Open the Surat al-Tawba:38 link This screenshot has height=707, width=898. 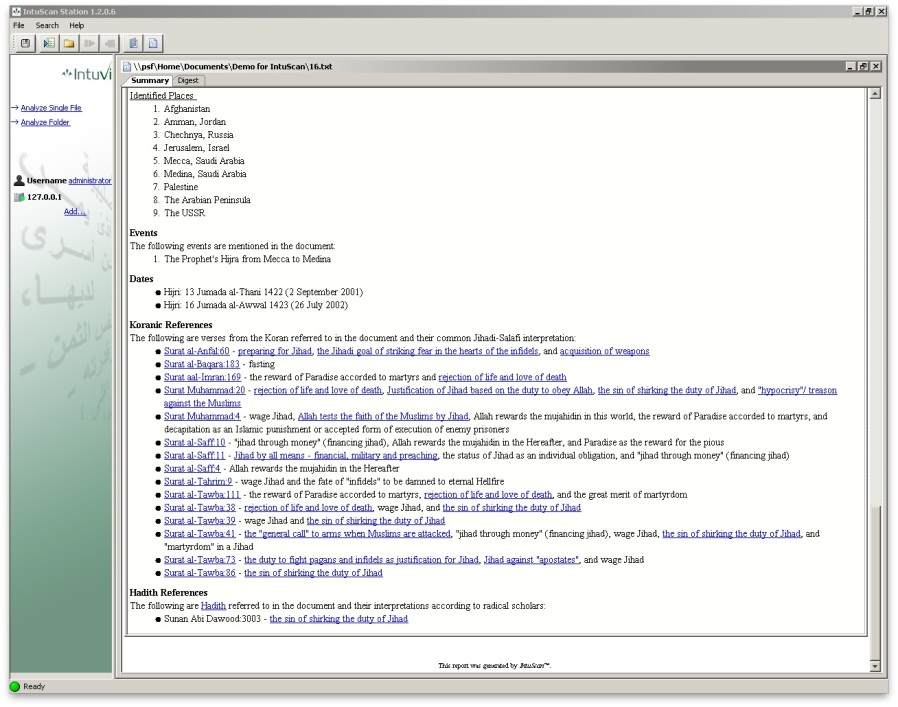tap(200, 508)
